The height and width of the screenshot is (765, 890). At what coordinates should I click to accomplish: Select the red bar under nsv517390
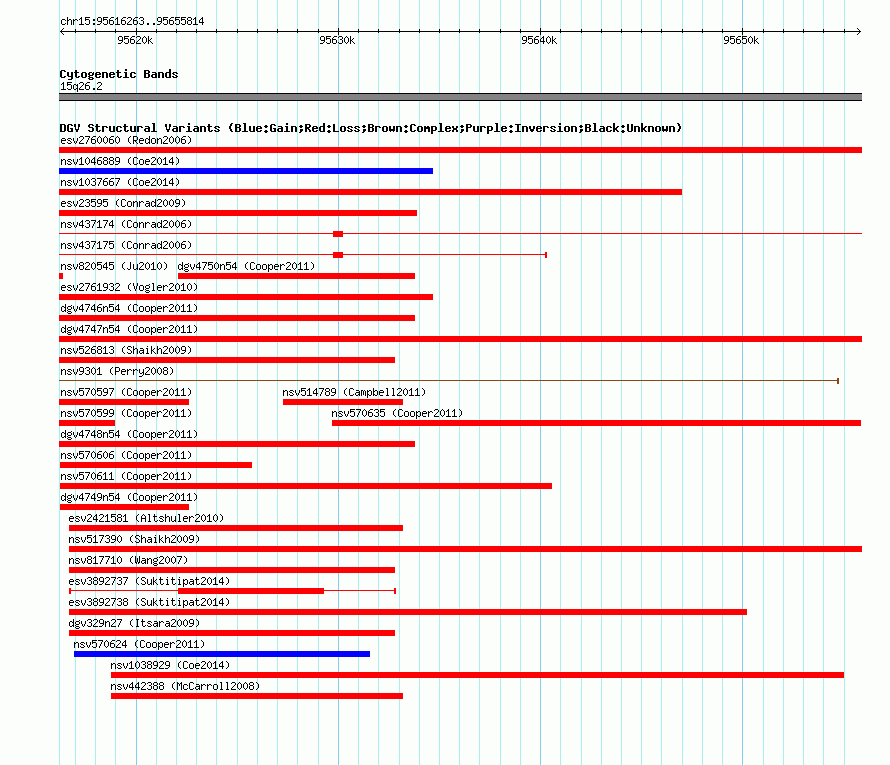(x=465, y=549)
